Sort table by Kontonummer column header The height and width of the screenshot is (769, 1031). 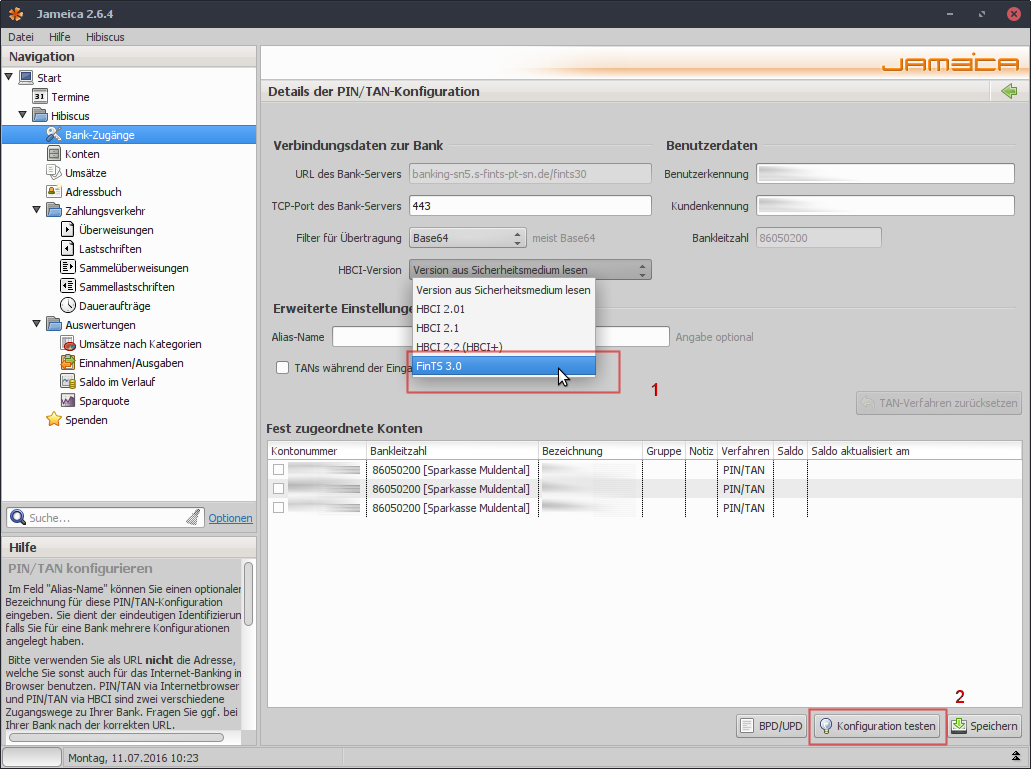click(317, 451)
